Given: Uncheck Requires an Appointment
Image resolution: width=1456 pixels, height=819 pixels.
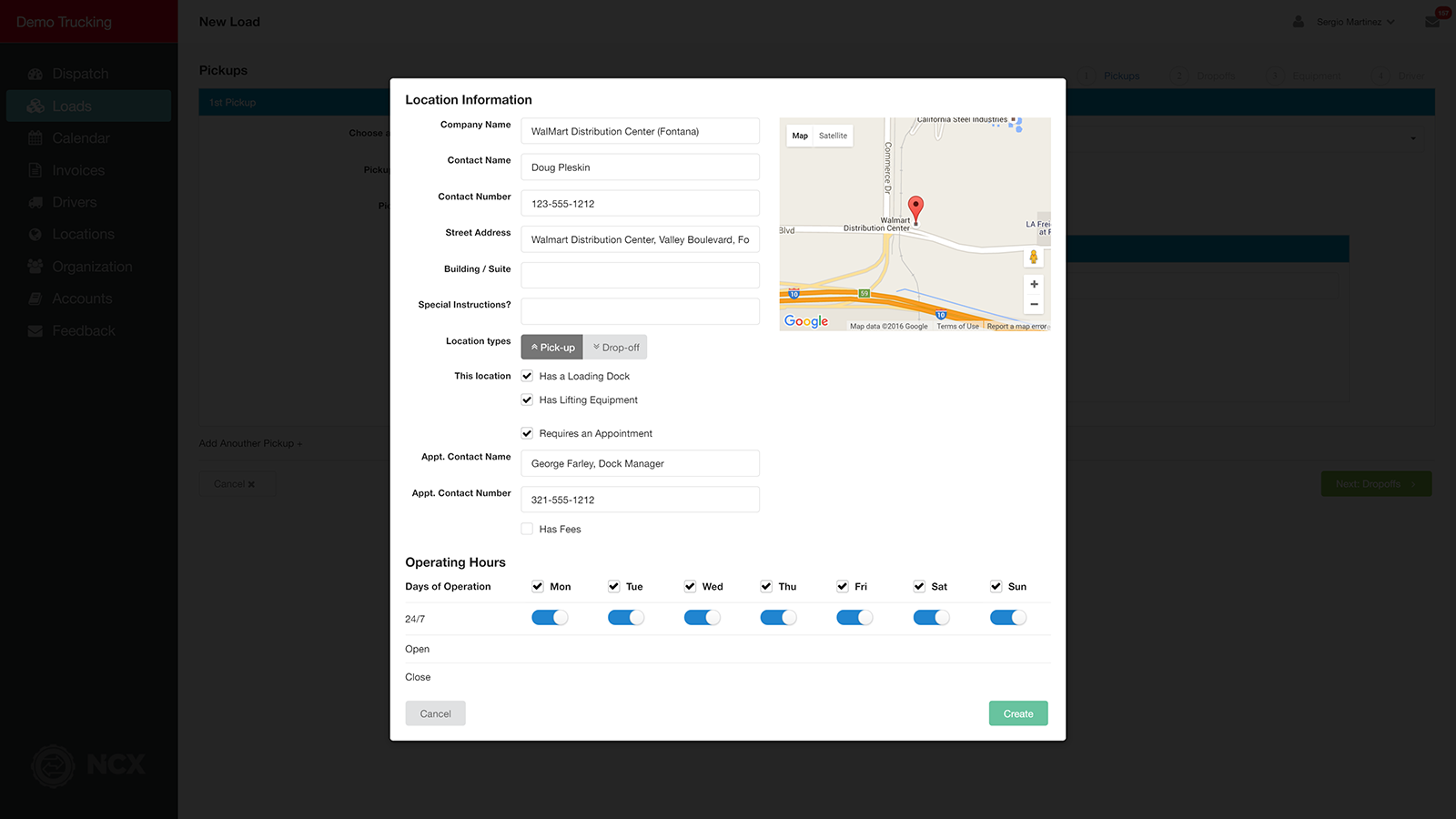Looking at the screenshot, I should [x=527, y=433].
